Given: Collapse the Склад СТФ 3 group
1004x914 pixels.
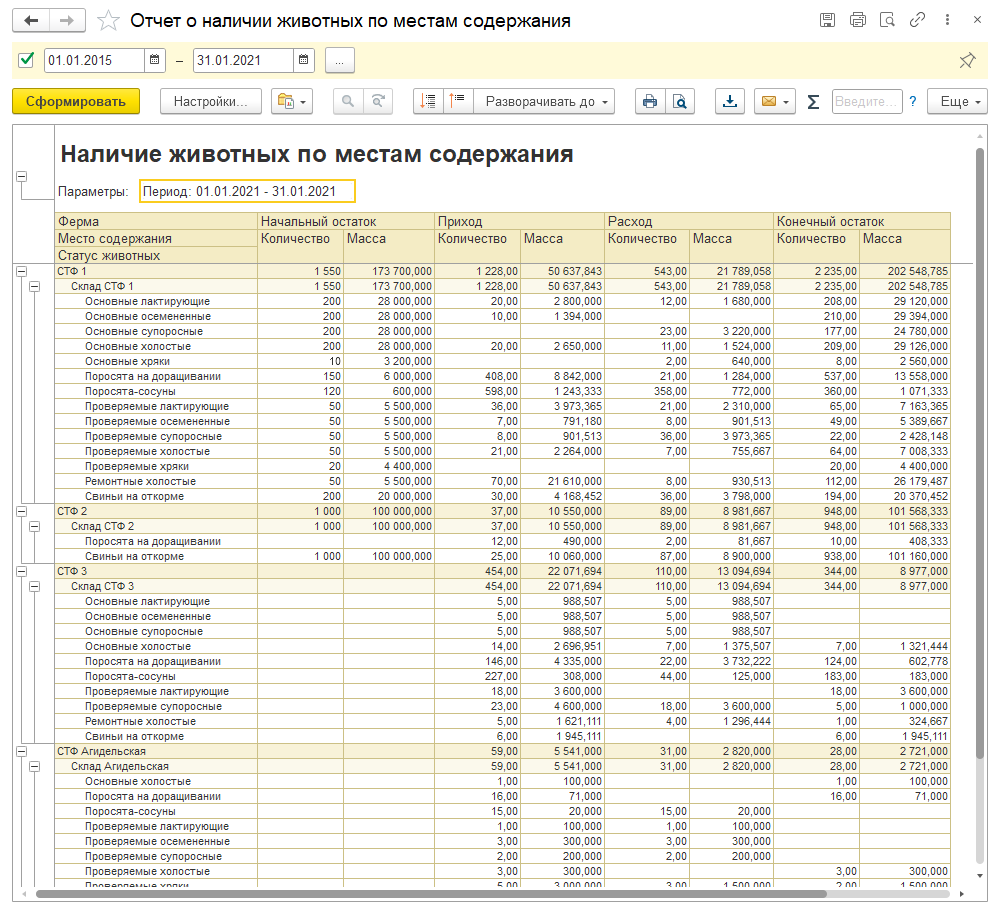Looking at the screenshot, I should (35, 586).
